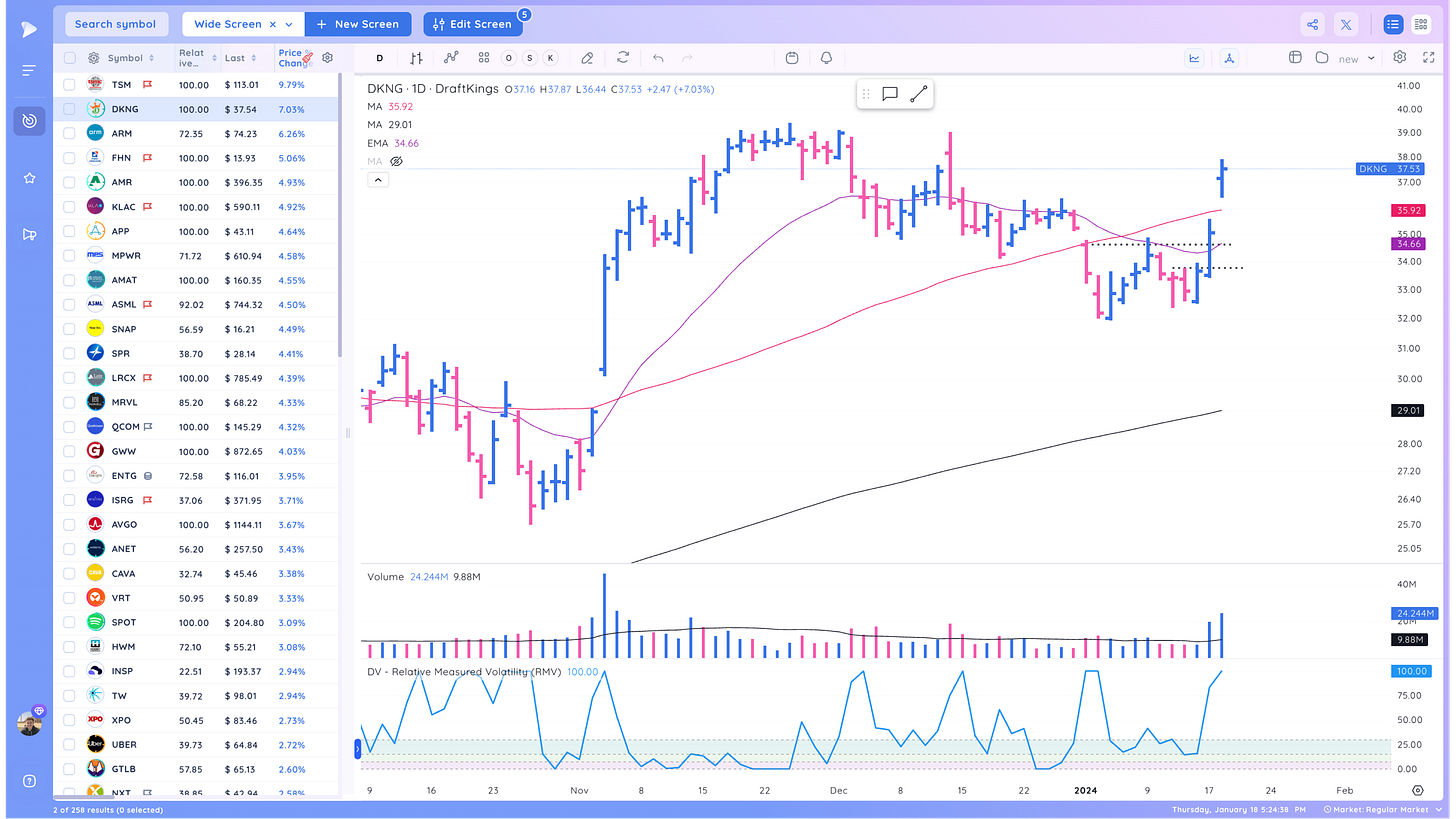Image resolution: width=1456 pixels, height=819 pixels.
Task: Open chart settings gear icon
Action: coord(1400,57)
